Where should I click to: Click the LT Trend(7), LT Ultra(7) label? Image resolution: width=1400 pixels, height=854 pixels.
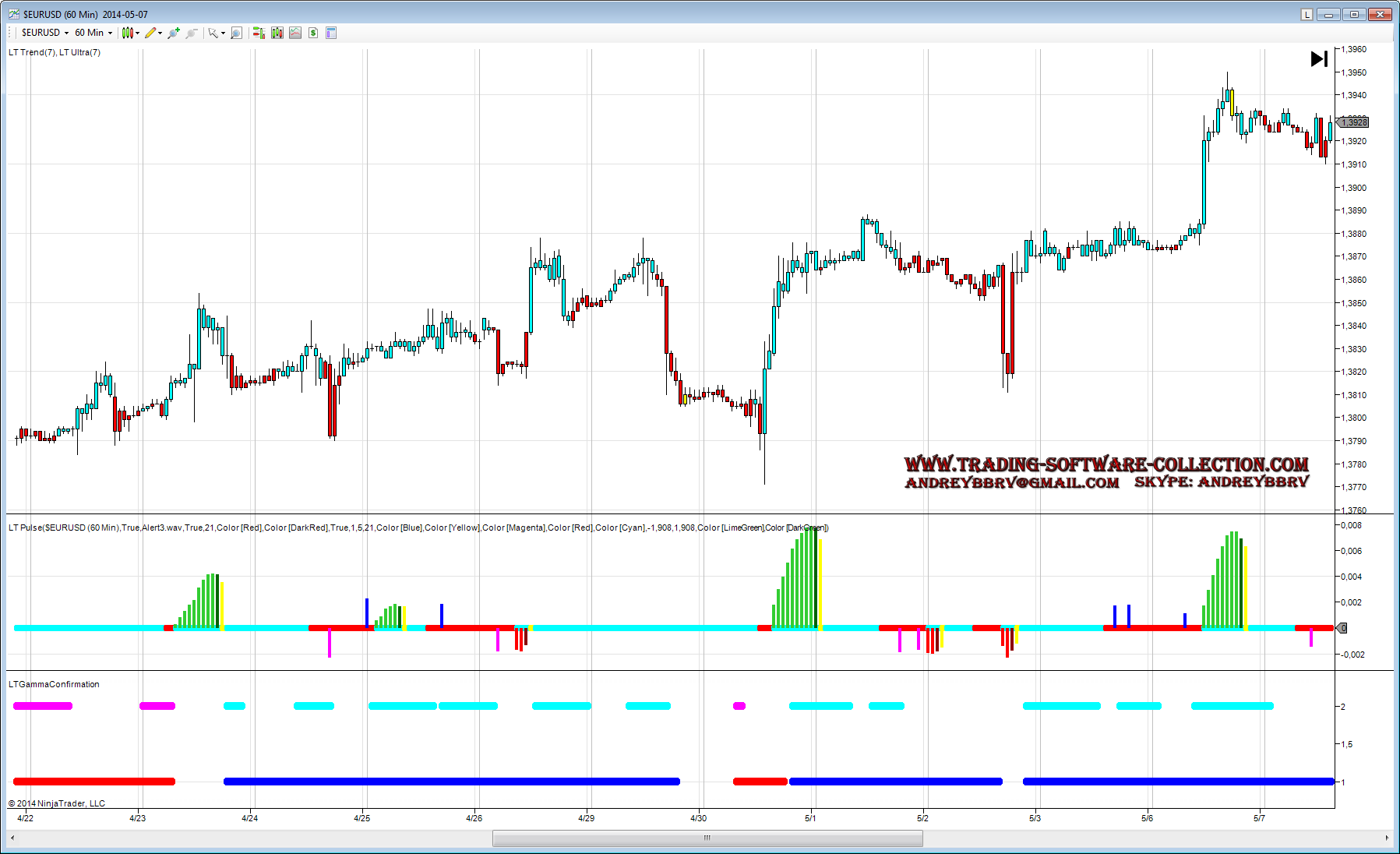(x=55, y=52)
